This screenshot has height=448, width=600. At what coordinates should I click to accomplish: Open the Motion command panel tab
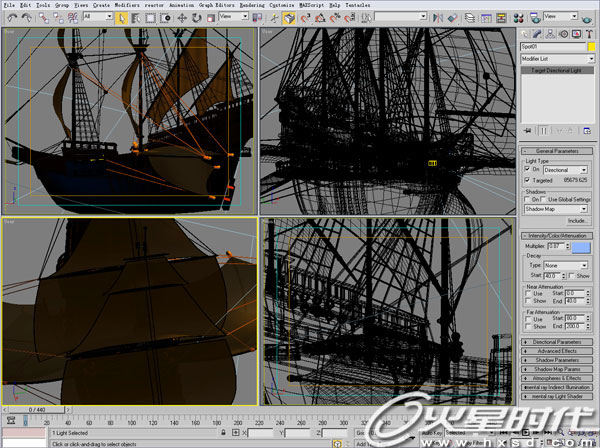pyautogui.click(x=566, y=33)
